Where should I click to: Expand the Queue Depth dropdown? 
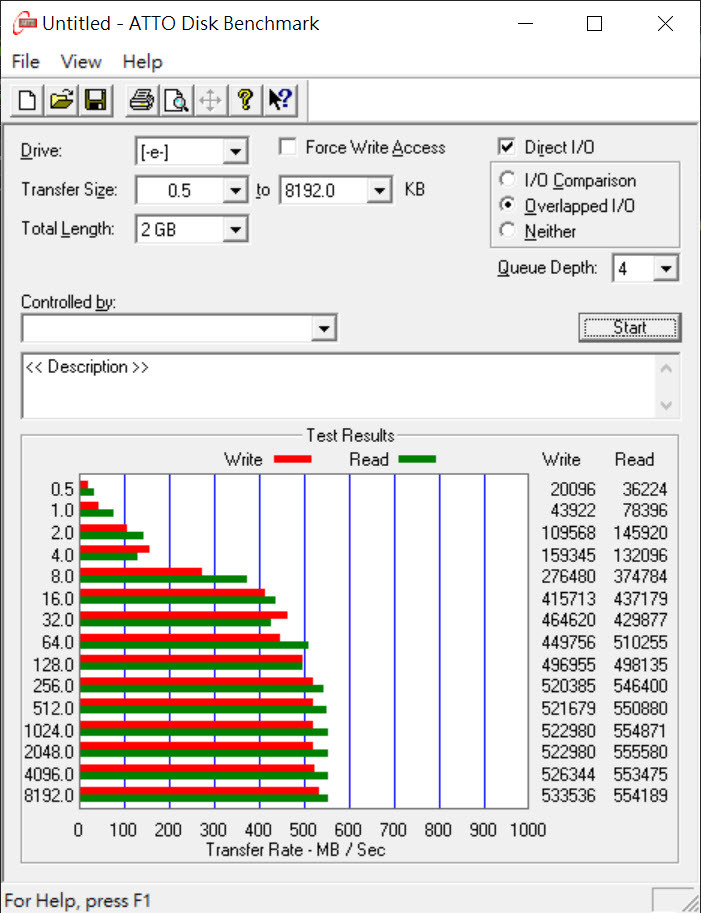click(x=665, y=268)
